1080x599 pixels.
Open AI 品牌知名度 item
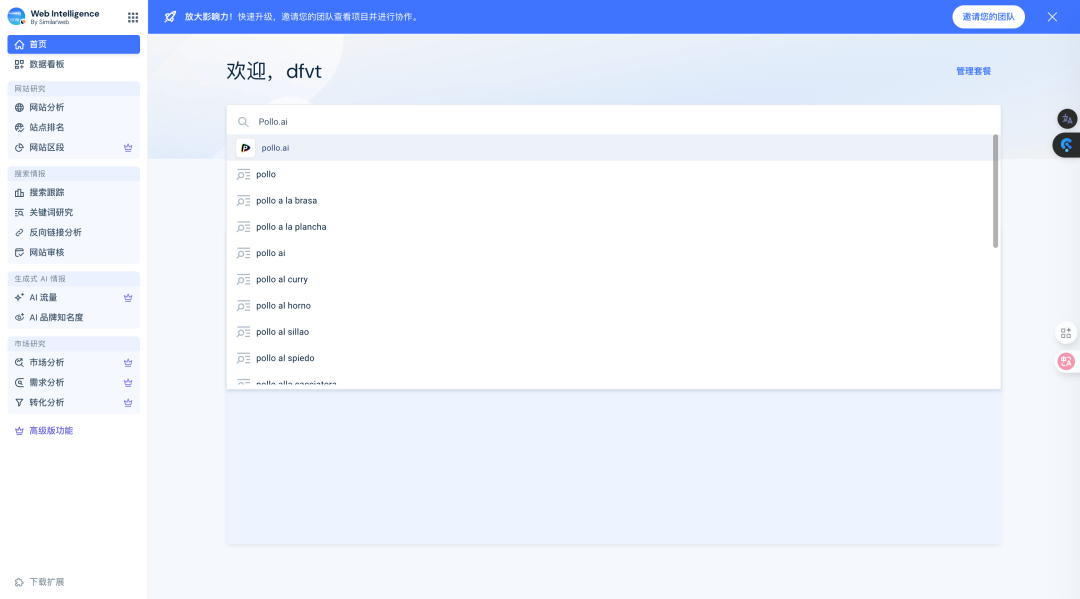click(74, 317)
